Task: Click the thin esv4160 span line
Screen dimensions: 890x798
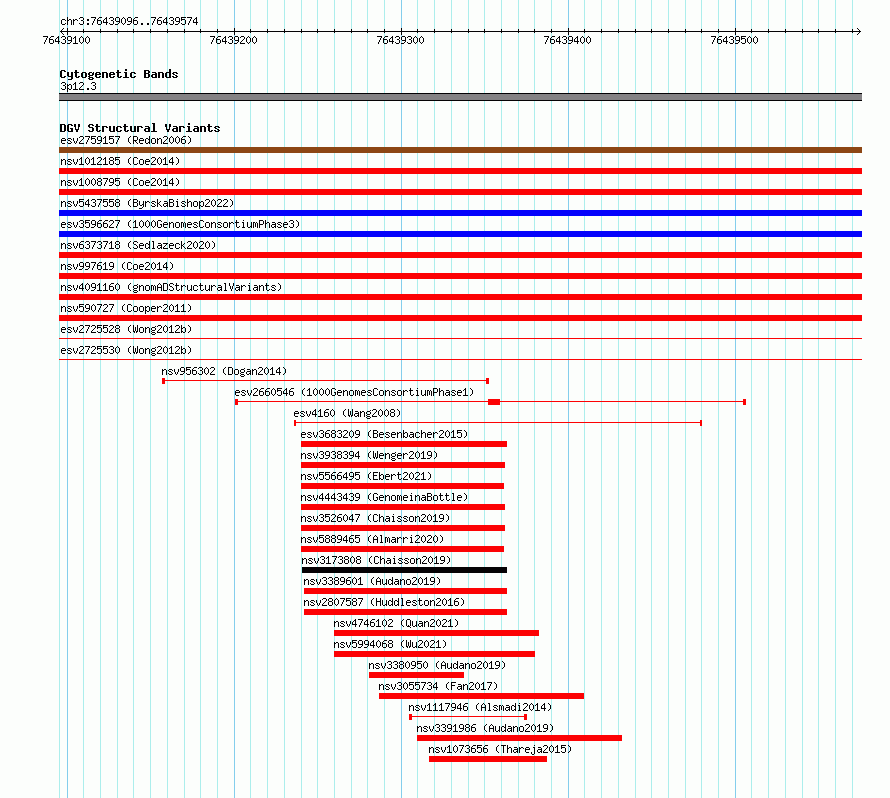Action: point(498,423)
